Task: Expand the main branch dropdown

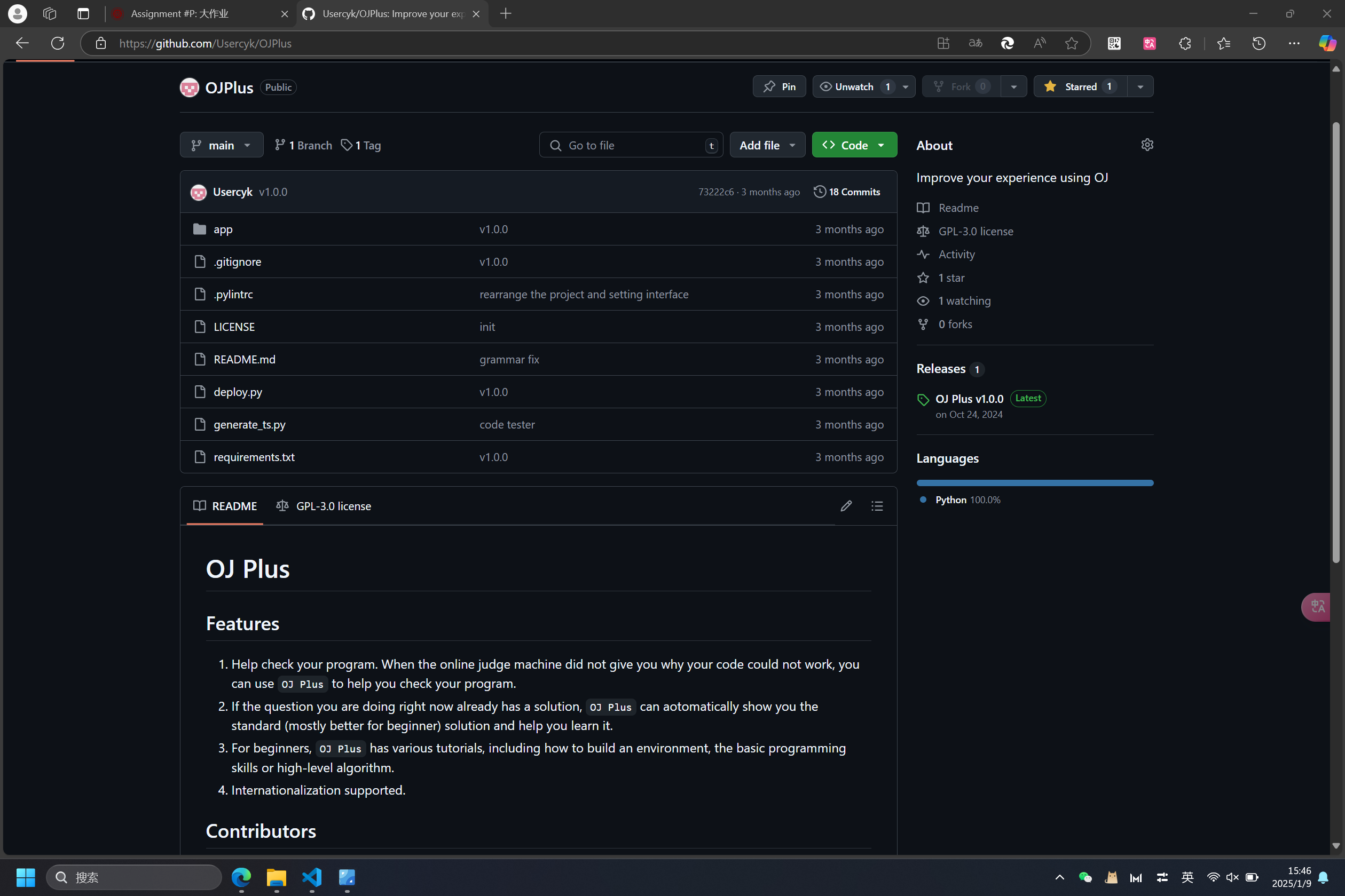Action: pyautogui.click(x=221, y=145)
